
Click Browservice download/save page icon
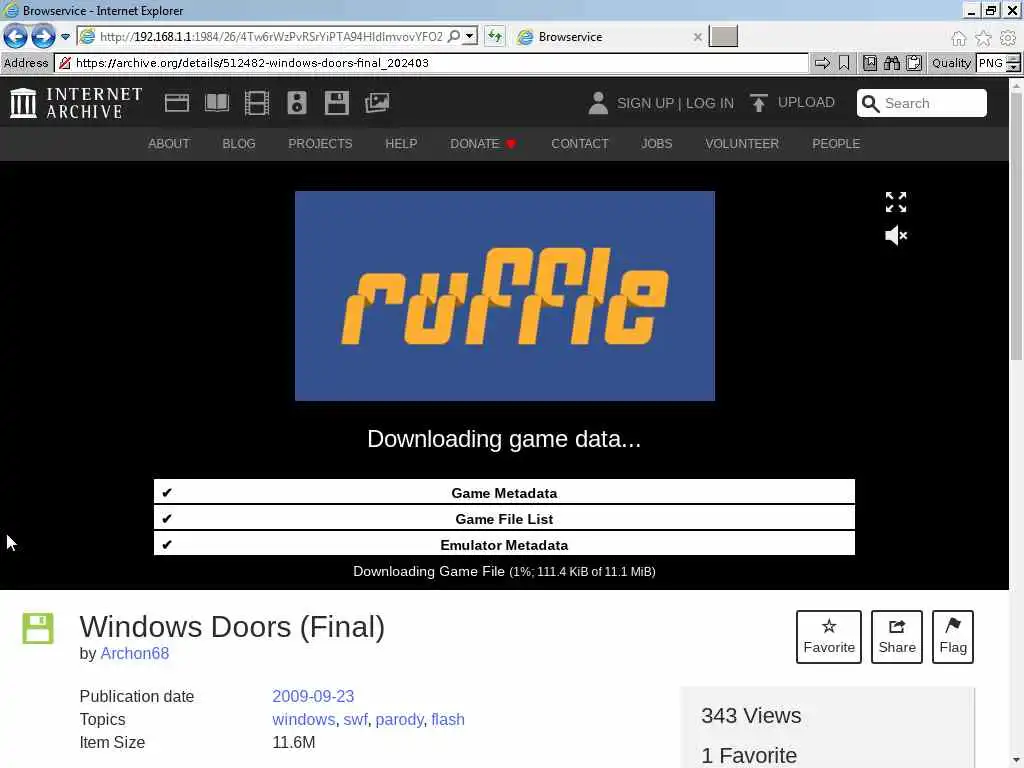point(870,63)
